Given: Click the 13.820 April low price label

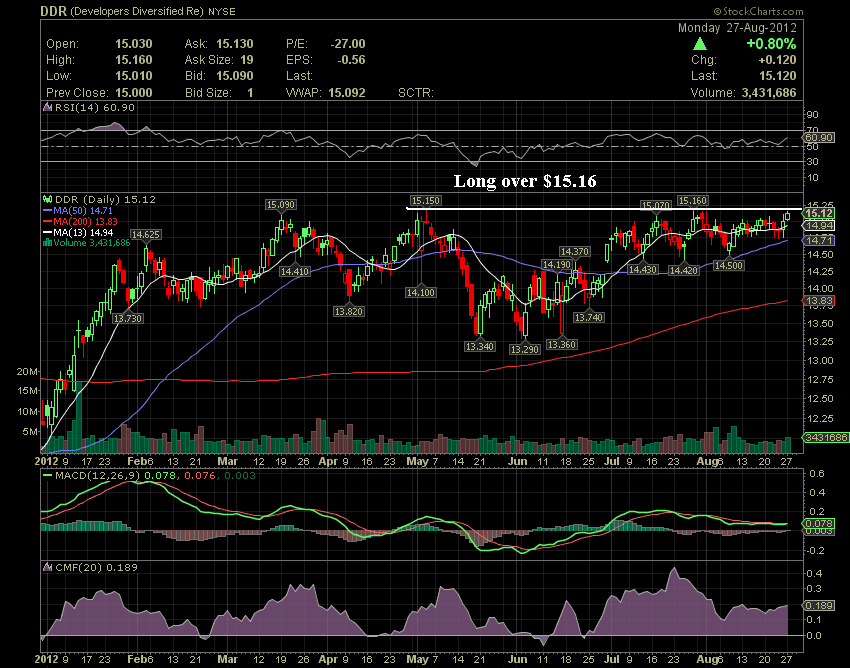Looking at the screenshot, I should click(x=349, y=311).
